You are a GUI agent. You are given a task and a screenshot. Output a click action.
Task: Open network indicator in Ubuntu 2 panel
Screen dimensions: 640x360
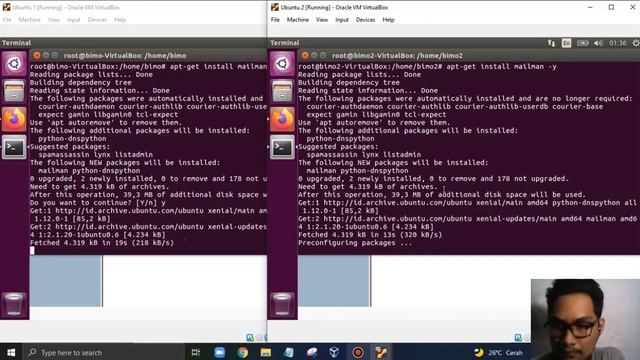[551, 43]
